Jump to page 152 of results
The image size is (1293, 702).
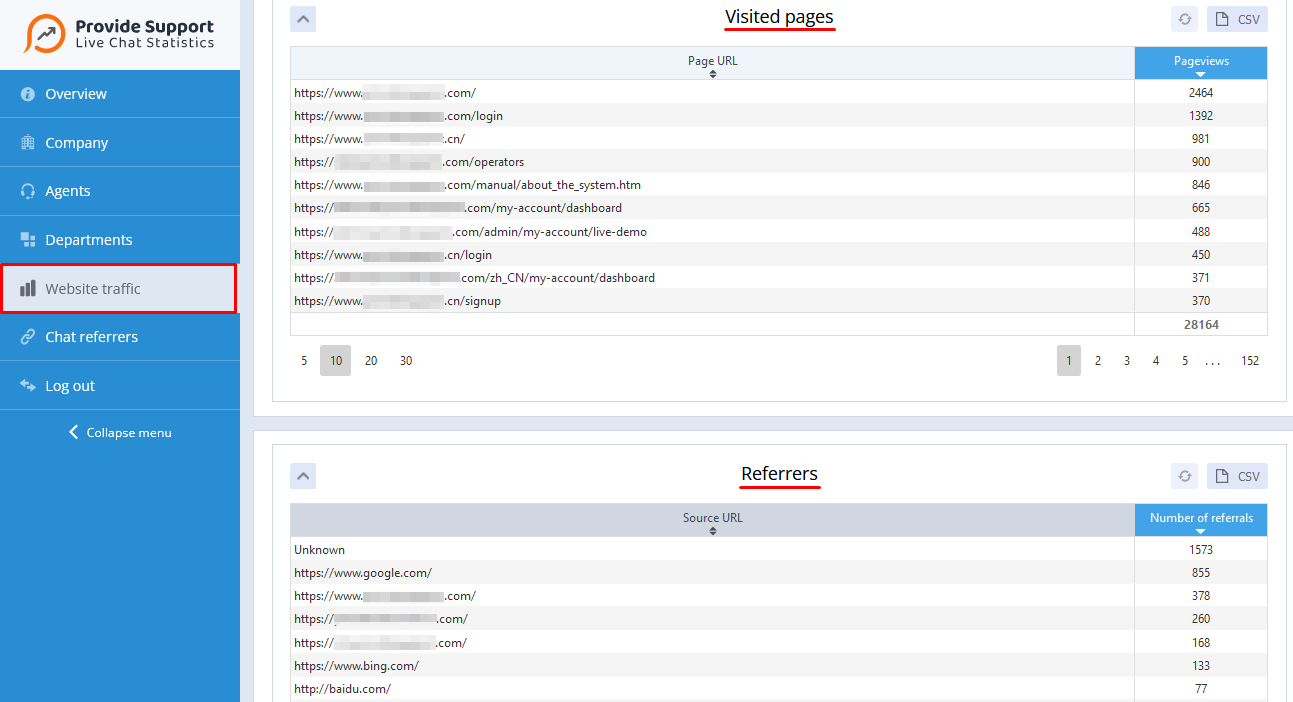point(1250,360)
